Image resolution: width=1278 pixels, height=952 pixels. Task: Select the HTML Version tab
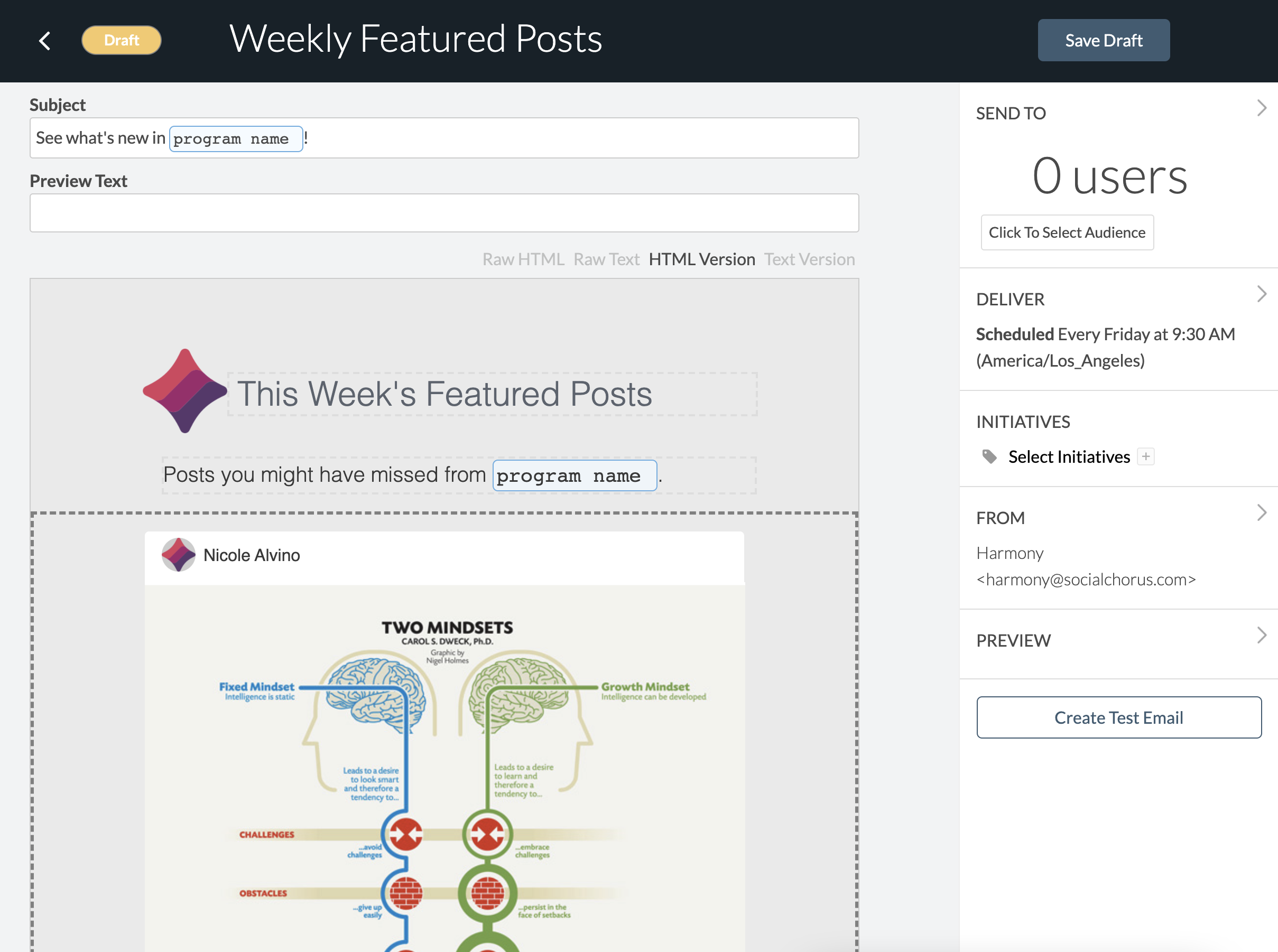(701, 259)
